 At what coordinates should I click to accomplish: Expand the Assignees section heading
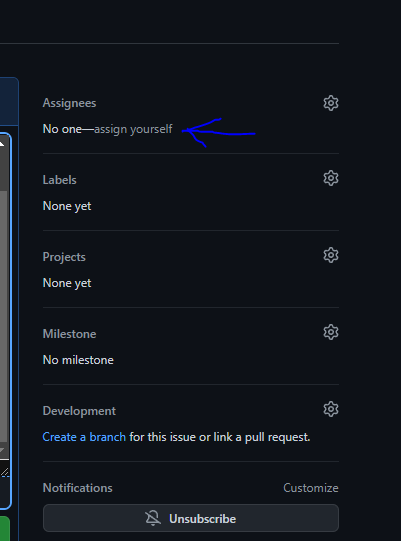click(x=69, y=103)
